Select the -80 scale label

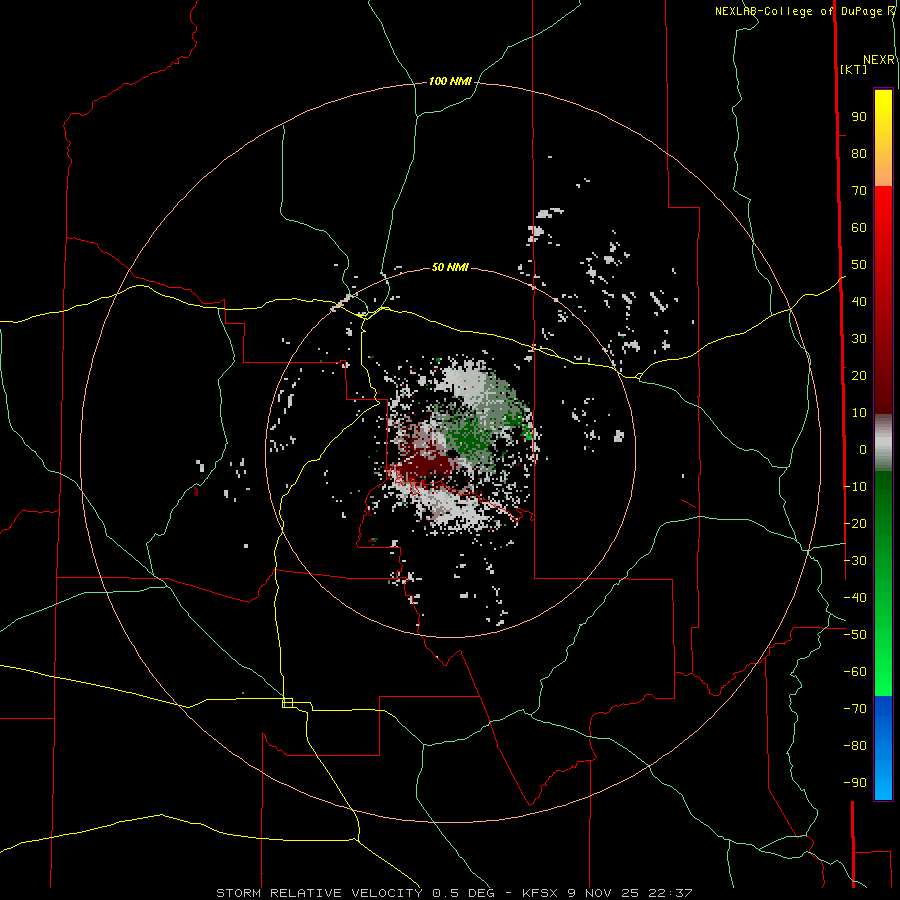pos(855,746)
